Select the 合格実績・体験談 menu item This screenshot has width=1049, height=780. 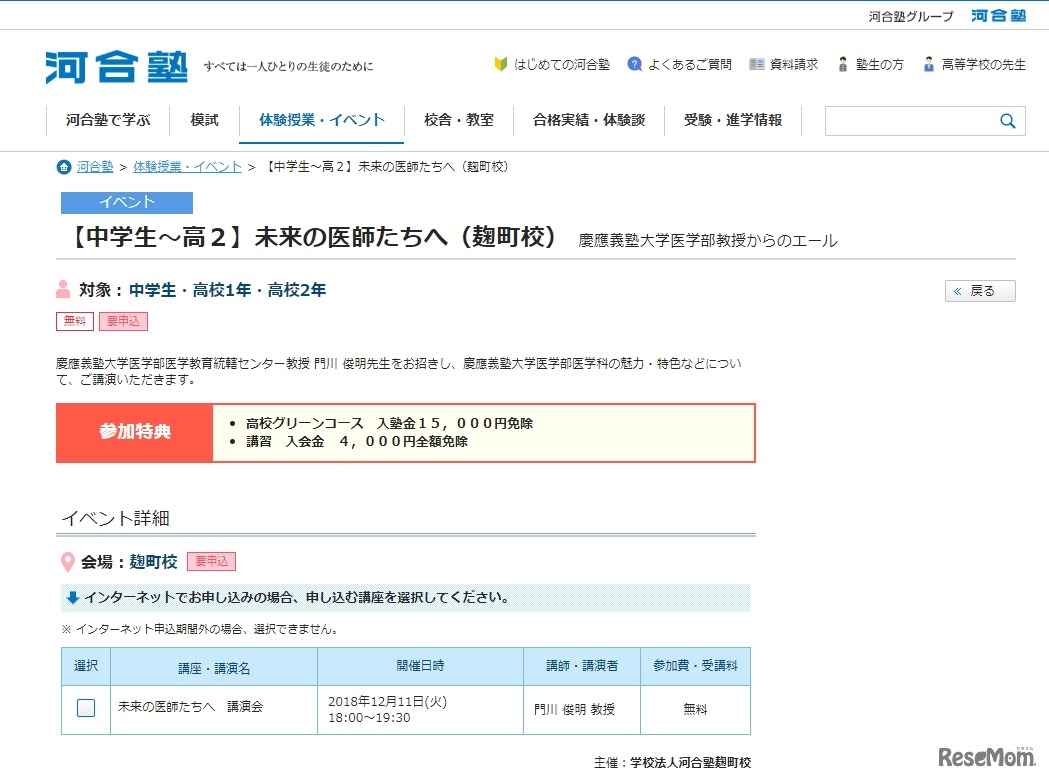(589, 120)
